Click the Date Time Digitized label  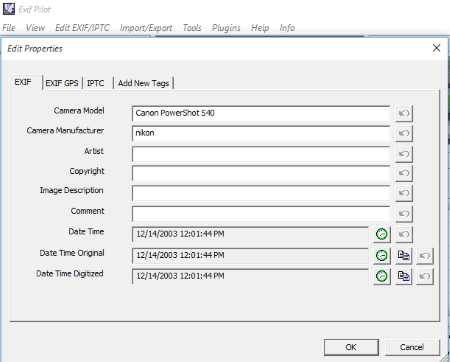(70, 274)
